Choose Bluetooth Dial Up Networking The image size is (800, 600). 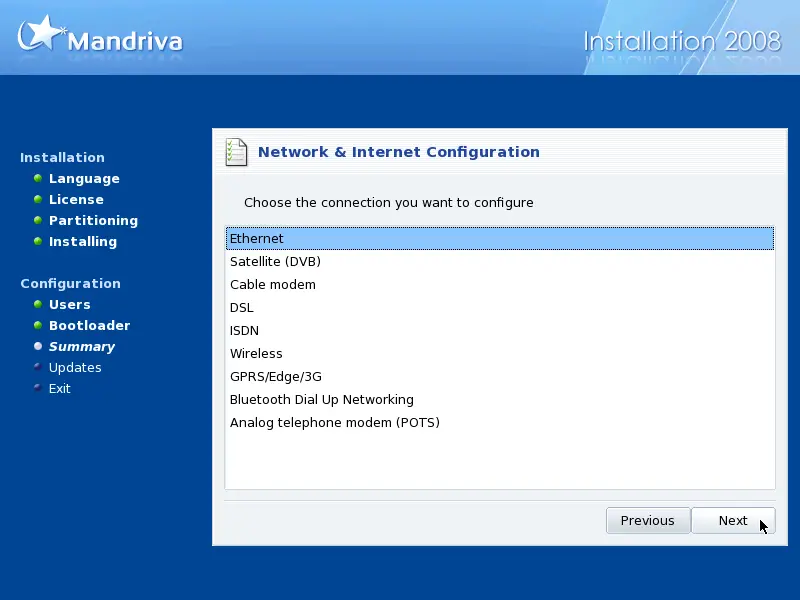[x=500, y=399]
